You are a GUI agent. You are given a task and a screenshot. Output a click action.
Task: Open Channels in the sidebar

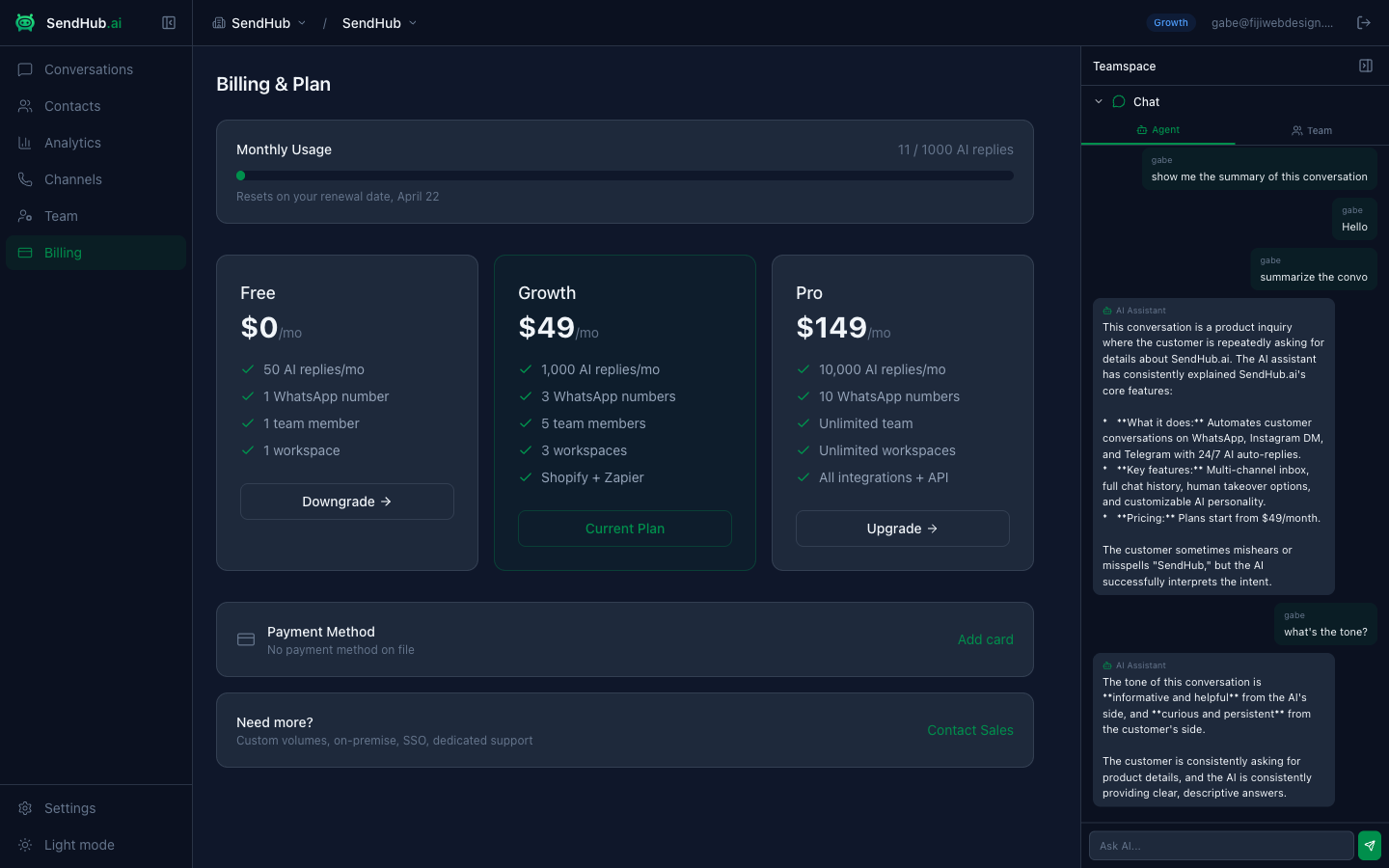95,179
